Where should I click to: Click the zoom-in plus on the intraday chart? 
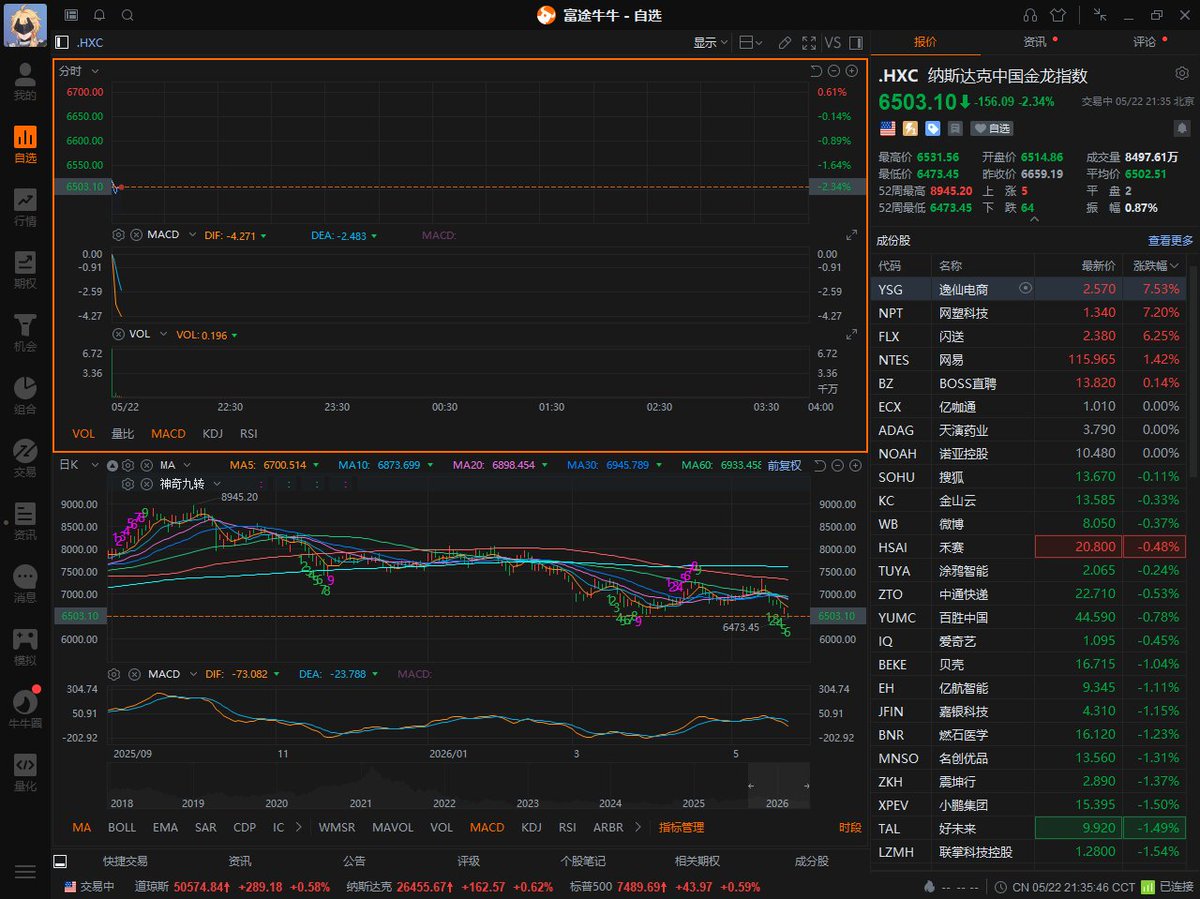tap(851, 71)
